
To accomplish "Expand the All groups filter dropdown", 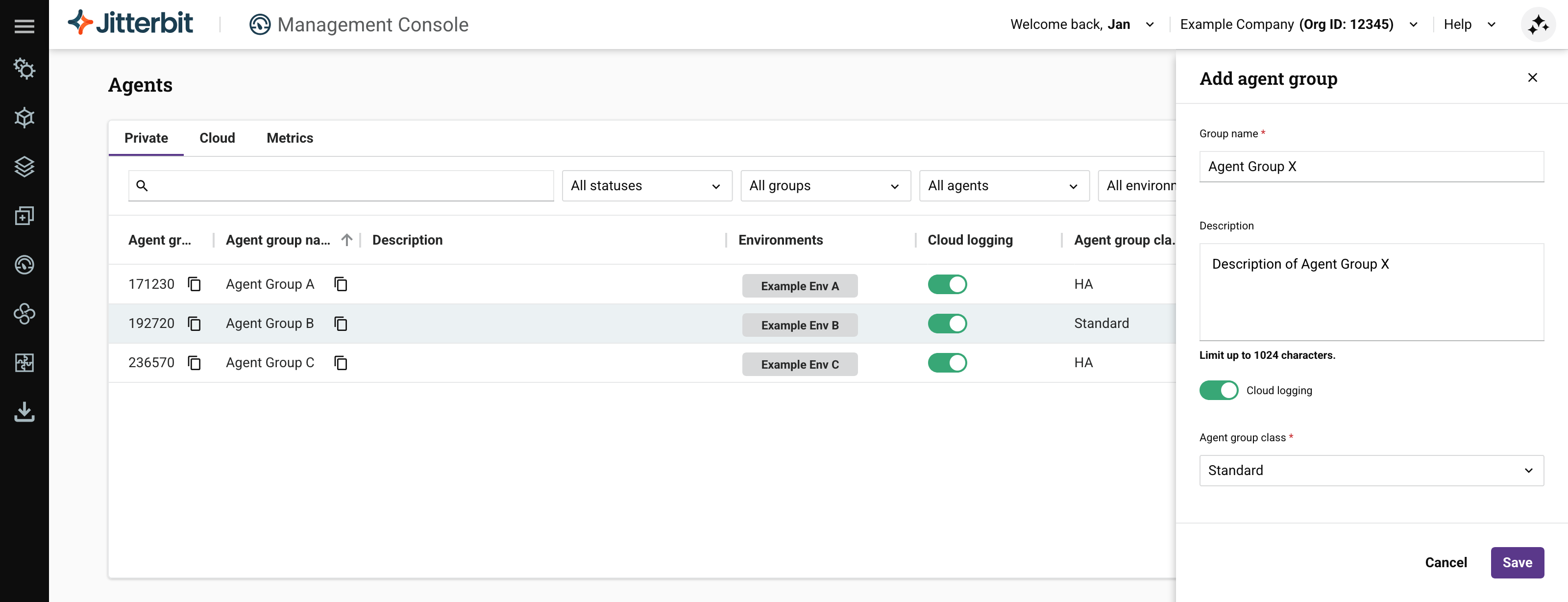I will [x=825, y=186].
